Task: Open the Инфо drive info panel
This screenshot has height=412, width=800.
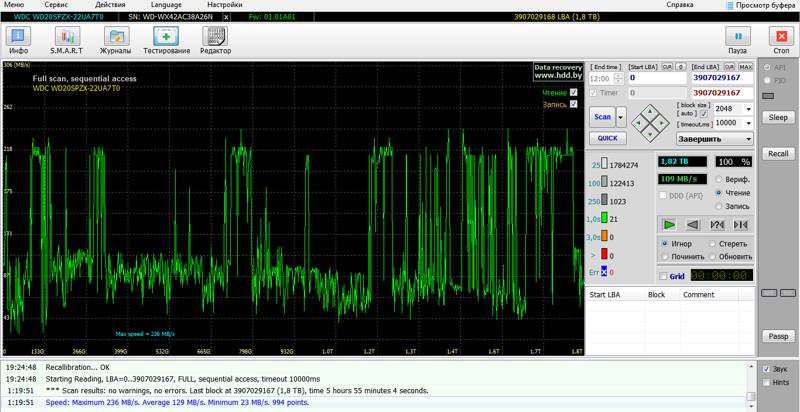Action: click(x=18, y=40)
